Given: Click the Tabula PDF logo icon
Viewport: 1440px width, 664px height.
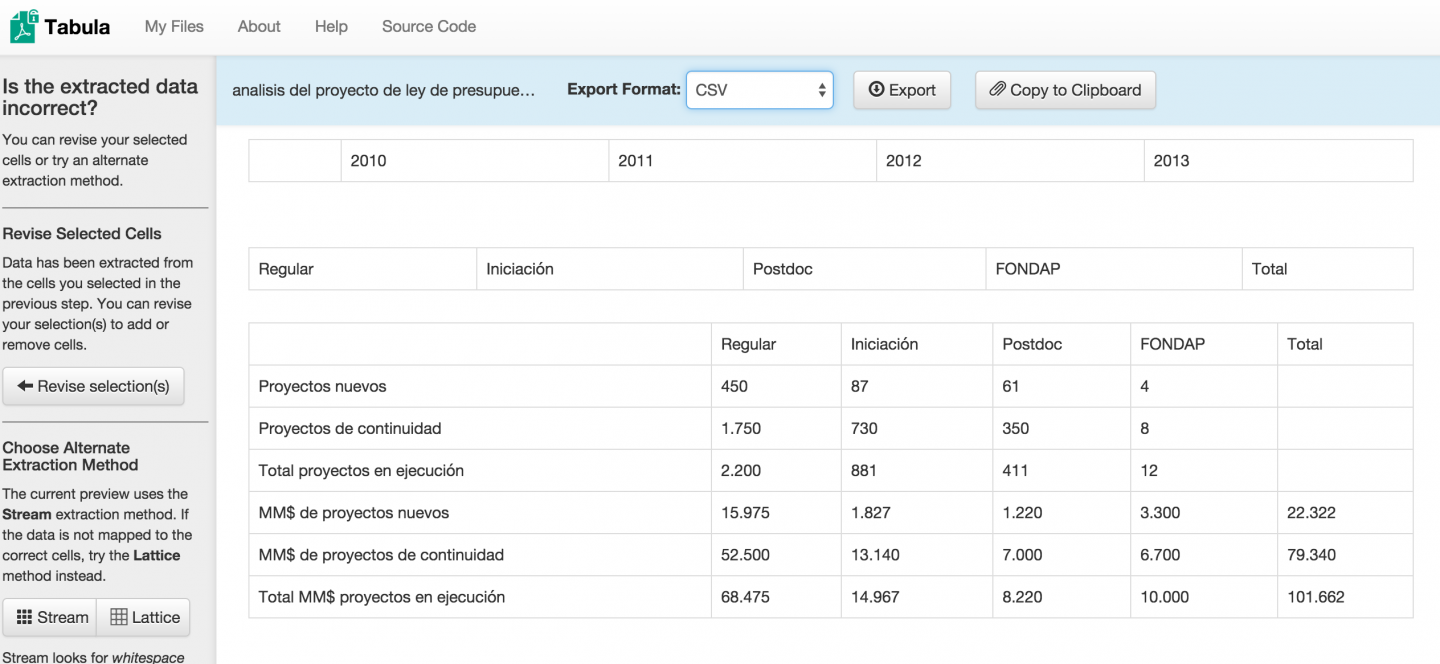Looking at the screenshot, I should 22,25.
